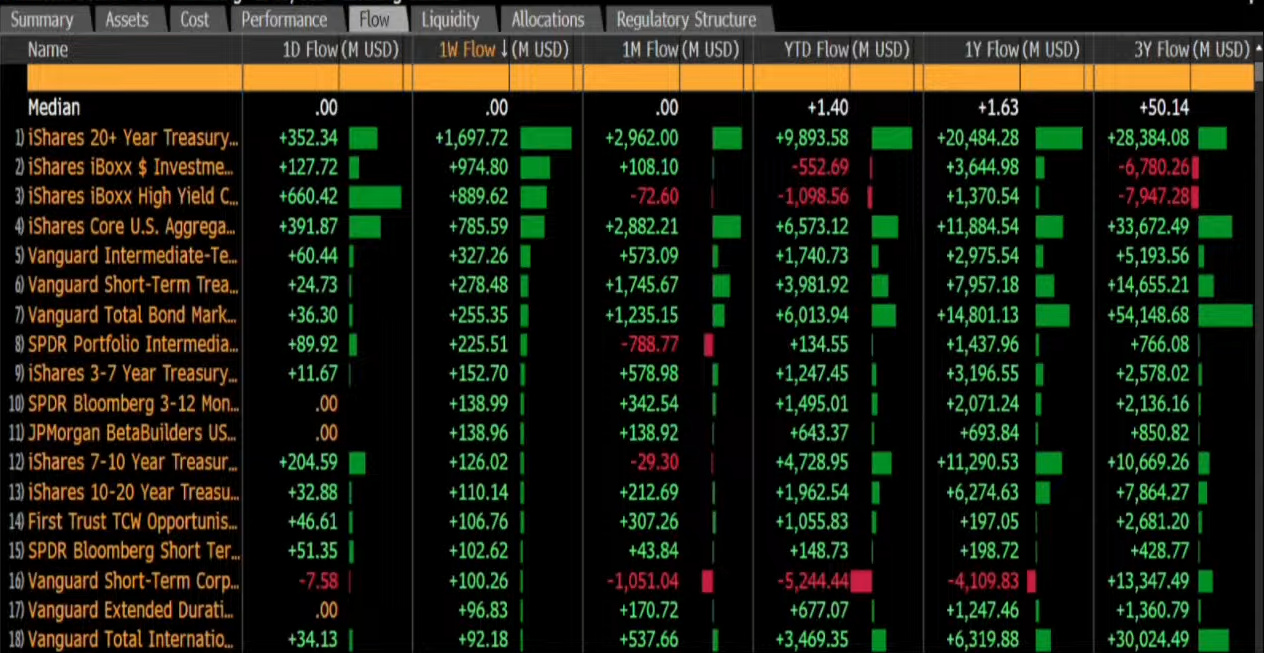This screenshot has width=1264, height=653.
Task: Sort by the 1M Flow column header
Action: pyautogui.click(x=679, y=49)
